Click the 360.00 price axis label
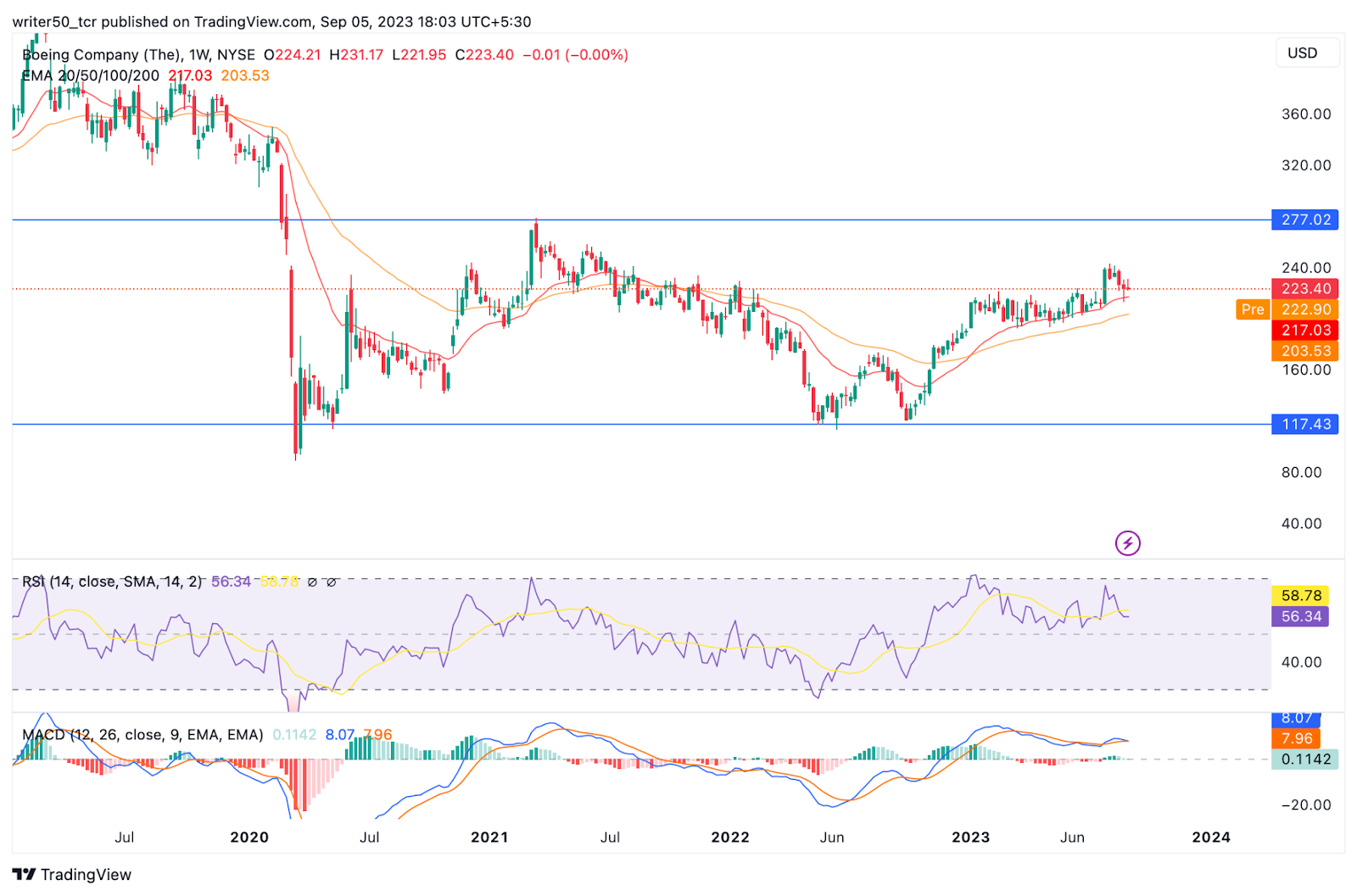Screen dimensions: 1357x896 (x=1306, y=114)
